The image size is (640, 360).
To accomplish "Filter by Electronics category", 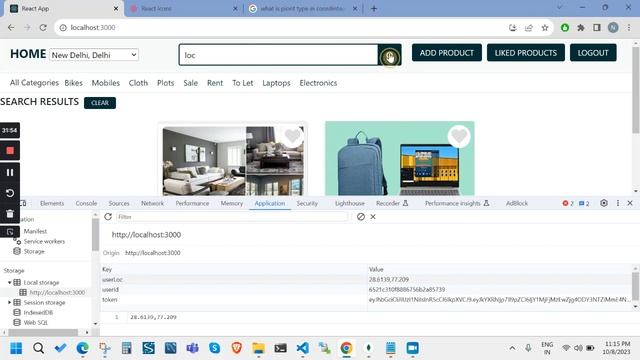I will click(318, 83).
